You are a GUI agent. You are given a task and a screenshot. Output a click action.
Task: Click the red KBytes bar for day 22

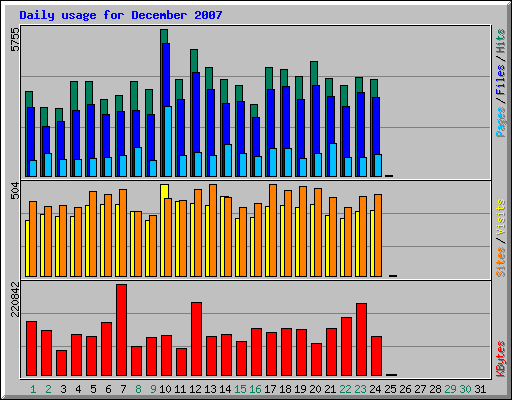(346, 346)
